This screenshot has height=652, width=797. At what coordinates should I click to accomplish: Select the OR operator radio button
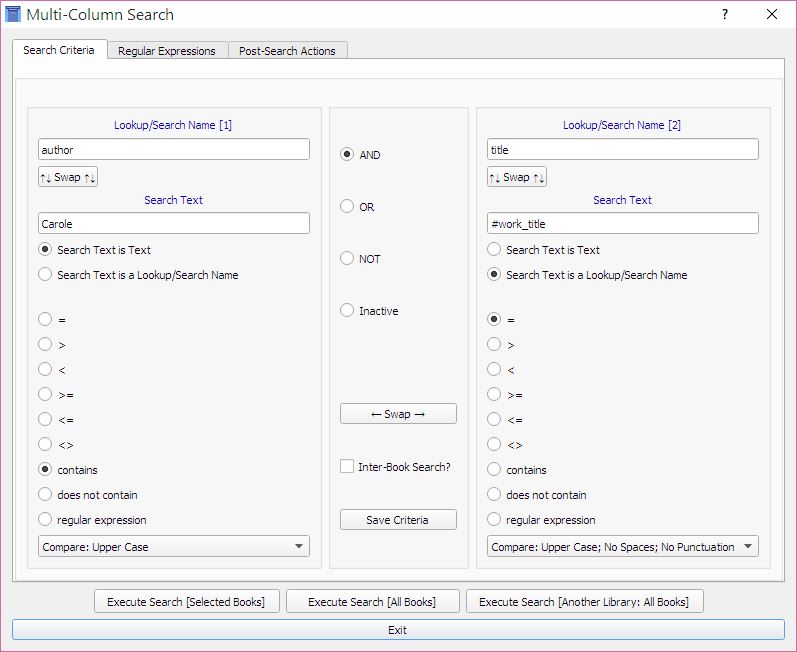click(x=348, y=207)
